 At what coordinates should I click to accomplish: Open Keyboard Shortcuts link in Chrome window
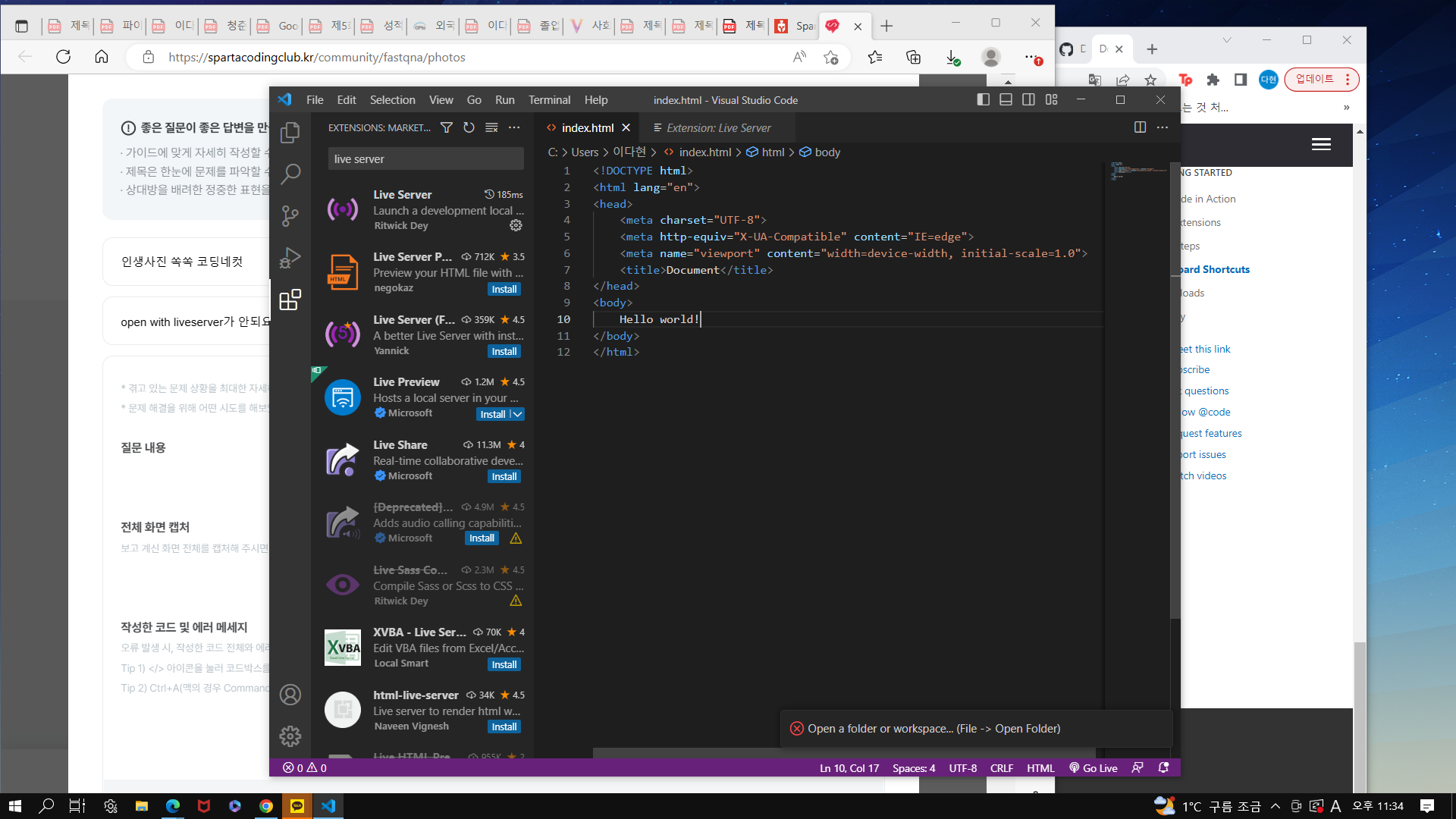1215,269
